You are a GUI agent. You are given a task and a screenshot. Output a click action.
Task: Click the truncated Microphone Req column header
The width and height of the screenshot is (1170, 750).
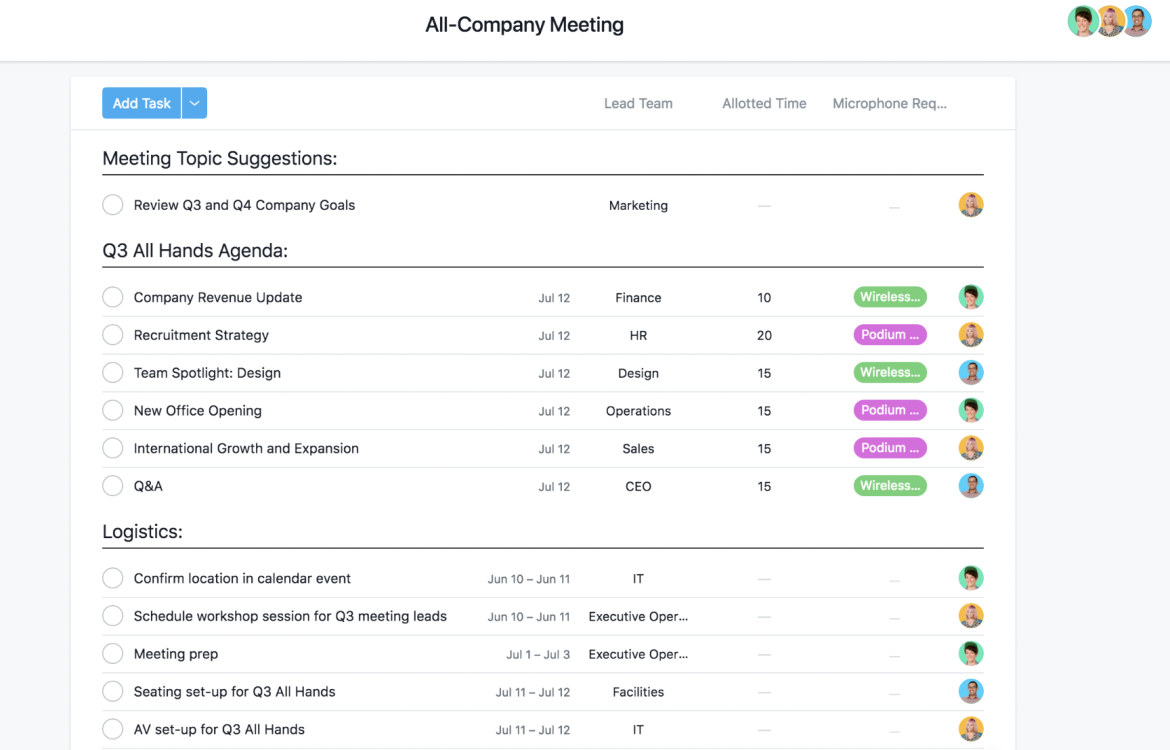click(x=889, y=103)
